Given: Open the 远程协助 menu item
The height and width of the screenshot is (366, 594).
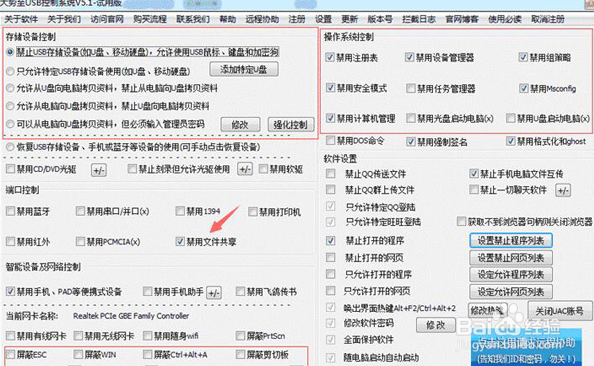Looking at the screenshot, I should point(262,19).
